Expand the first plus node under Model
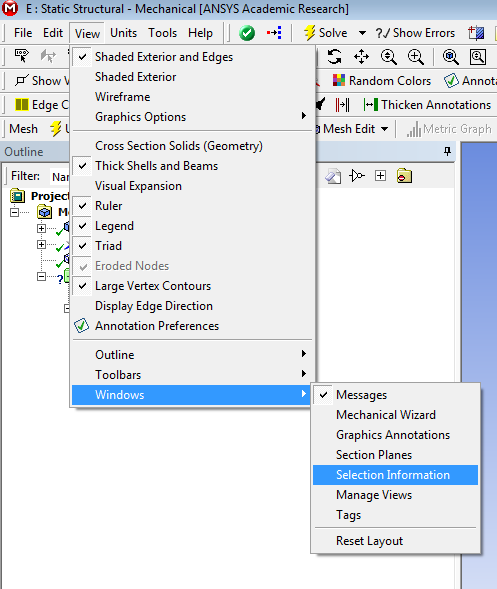 41,228
